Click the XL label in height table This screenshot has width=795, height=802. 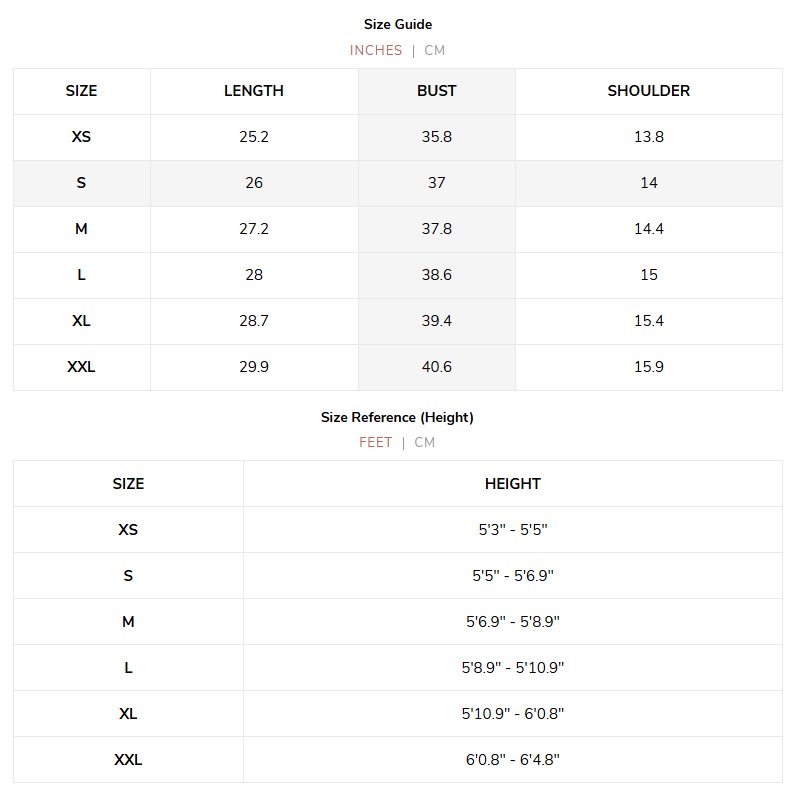click(x=128, y=714)
